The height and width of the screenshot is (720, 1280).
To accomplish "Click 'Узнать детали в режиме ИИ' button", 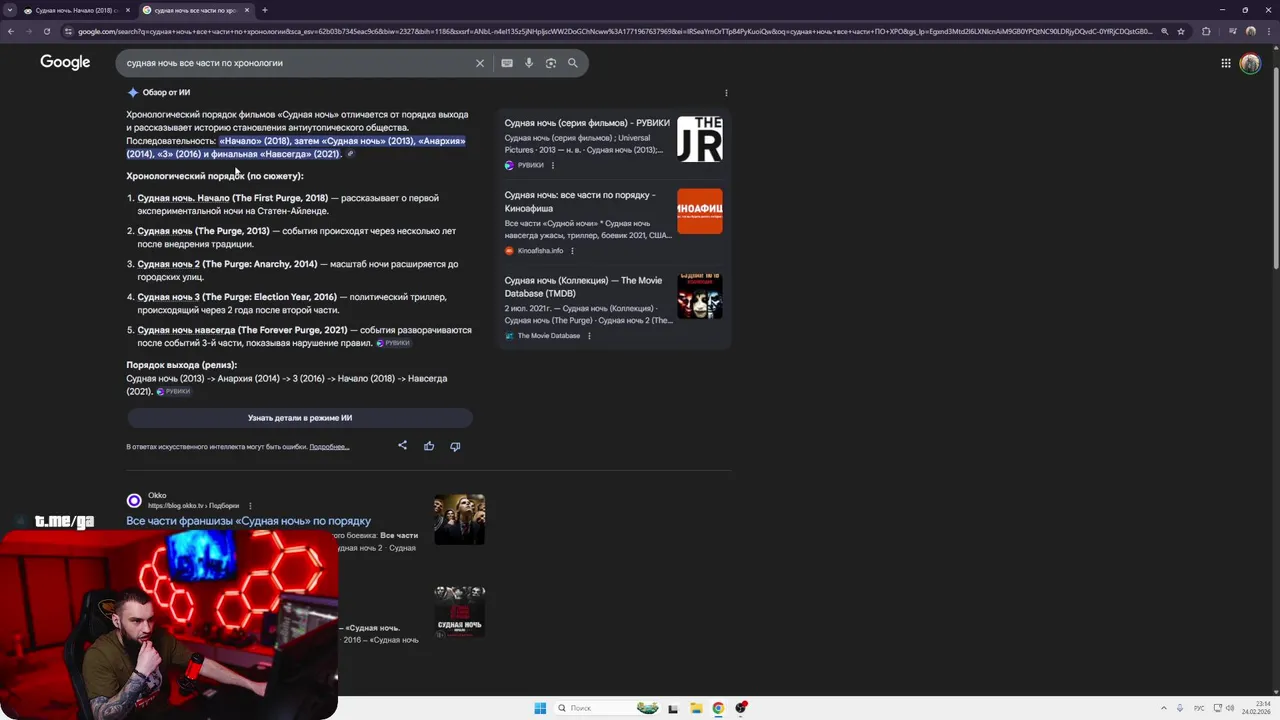I will point(300,418).
